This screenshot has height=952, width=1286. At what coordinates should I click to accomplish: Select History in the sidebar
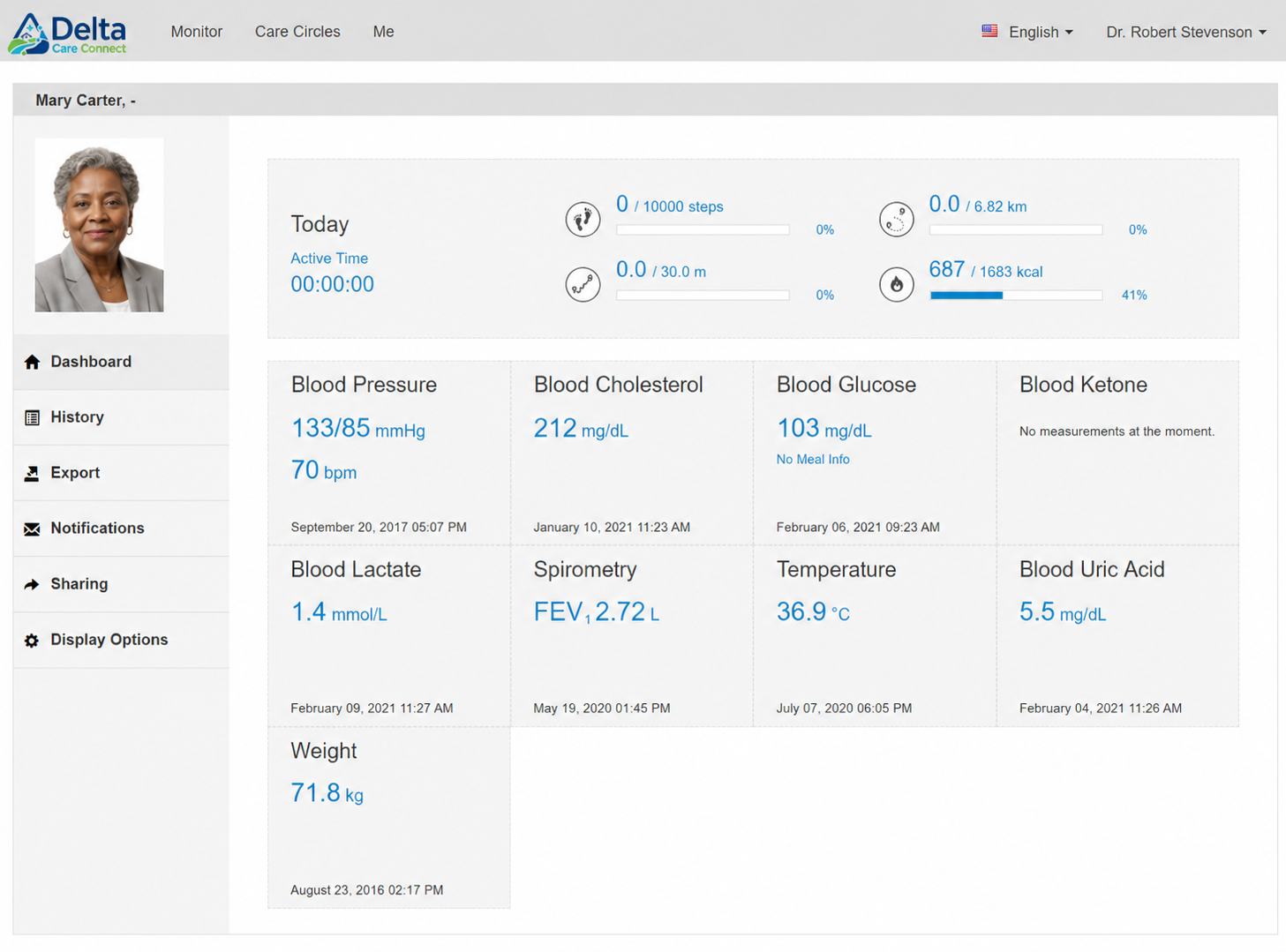pos(121,417)
